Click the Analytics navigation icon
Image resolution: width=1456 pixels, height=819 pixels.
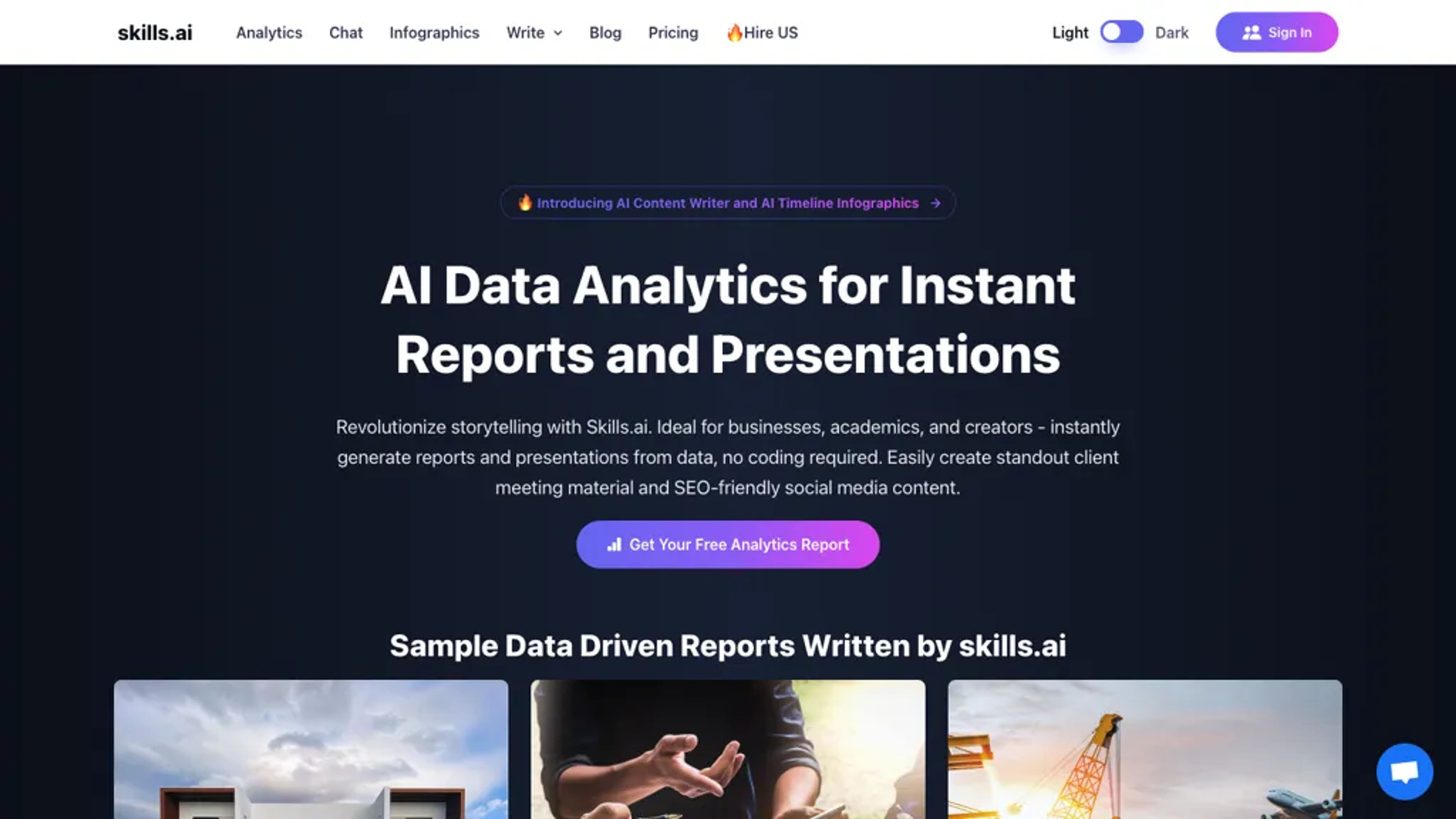pyautogui.click(x=268, y=32)
